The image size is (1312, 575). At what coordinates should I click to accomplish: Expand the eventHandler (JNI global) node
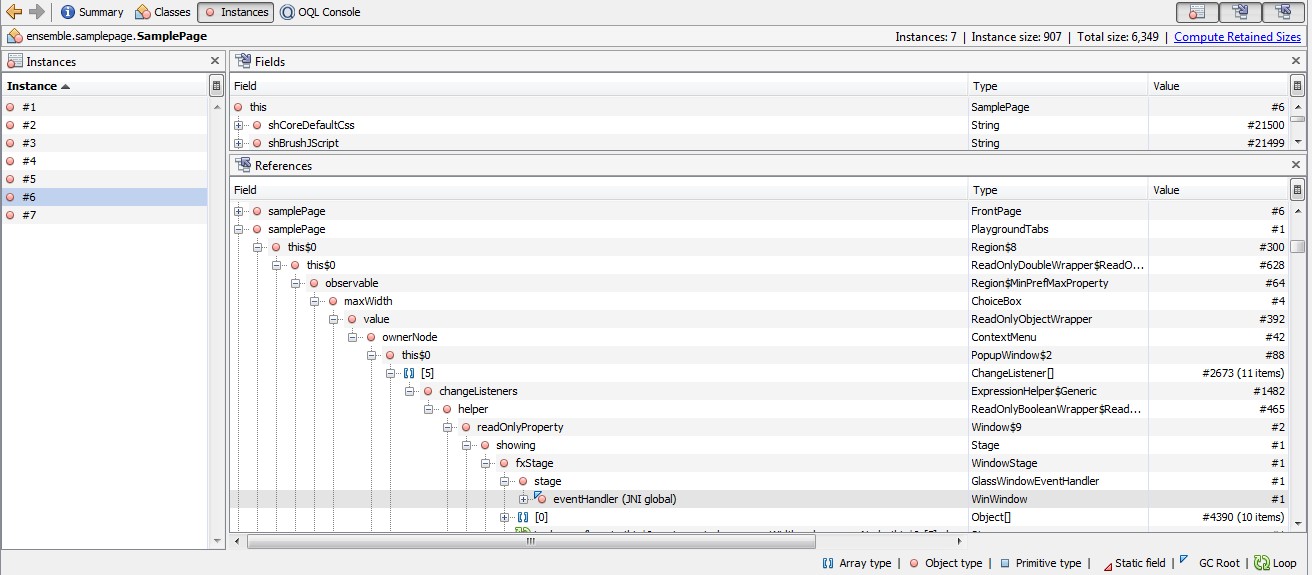tap(524, 499)
